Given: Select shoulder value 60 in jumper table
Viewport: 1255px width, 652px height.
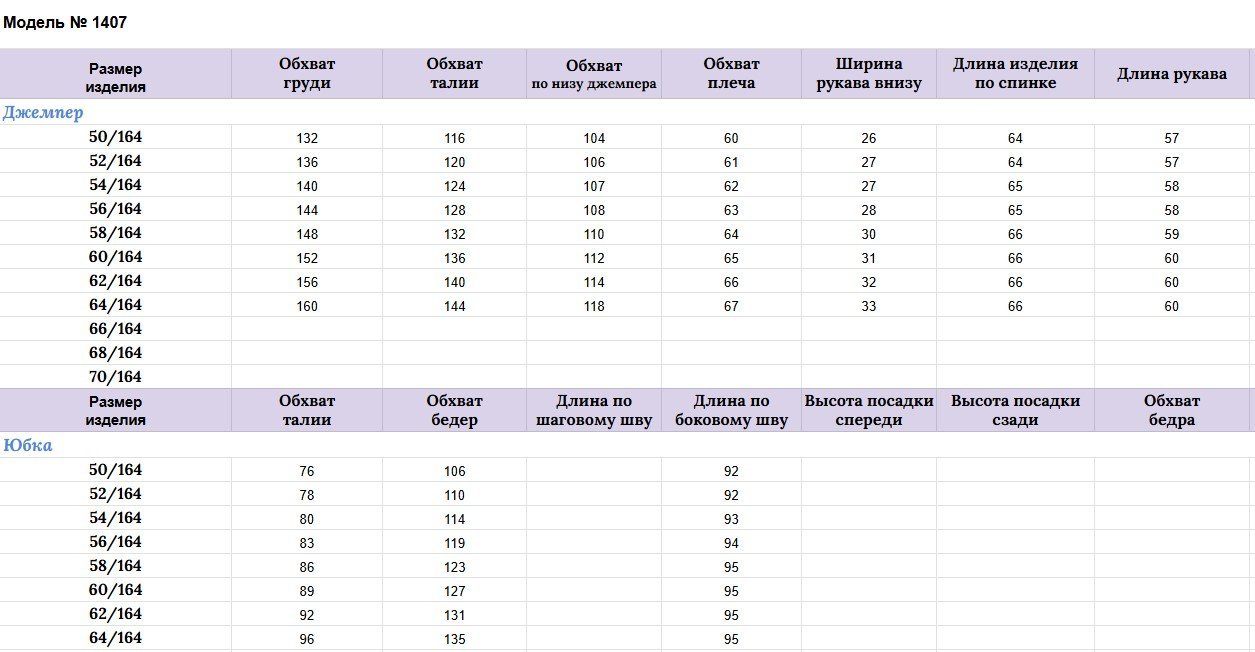Looking at the screenshot, I should point(731,138).
